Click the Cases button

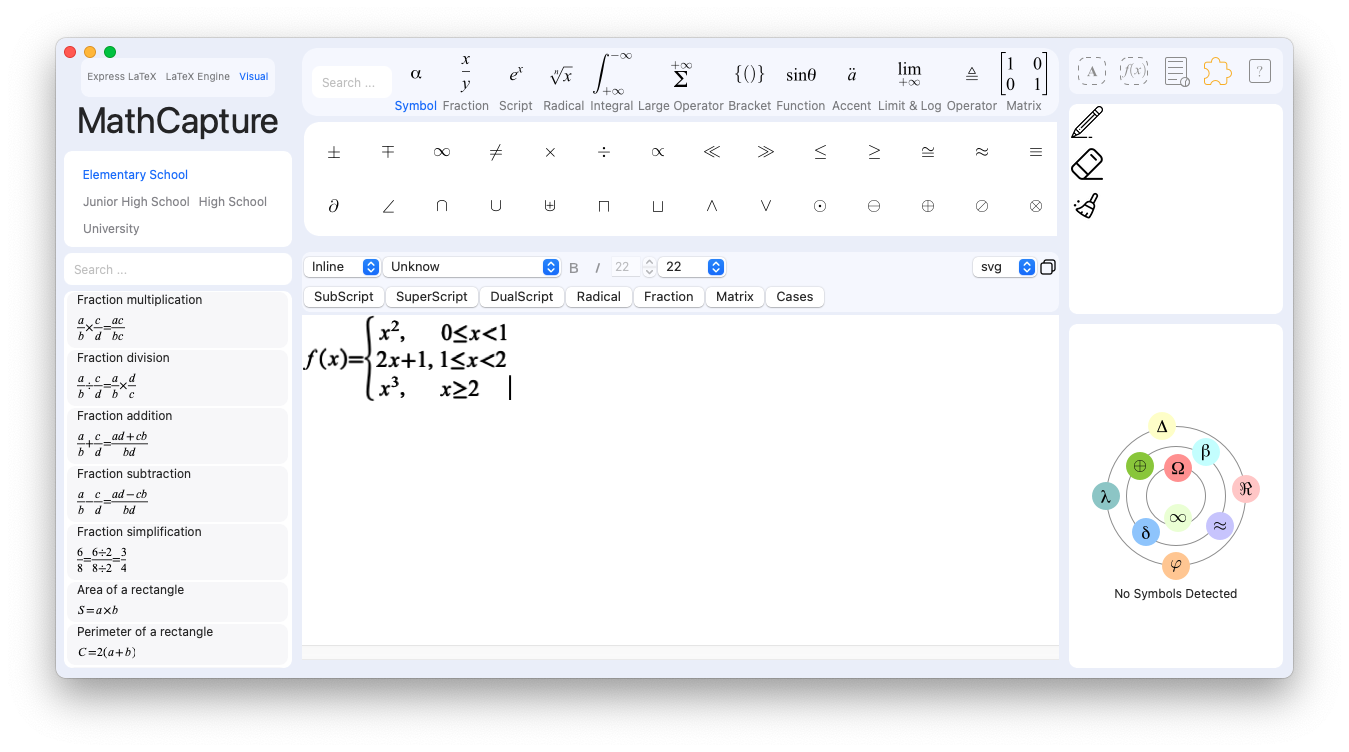[794, 297]
